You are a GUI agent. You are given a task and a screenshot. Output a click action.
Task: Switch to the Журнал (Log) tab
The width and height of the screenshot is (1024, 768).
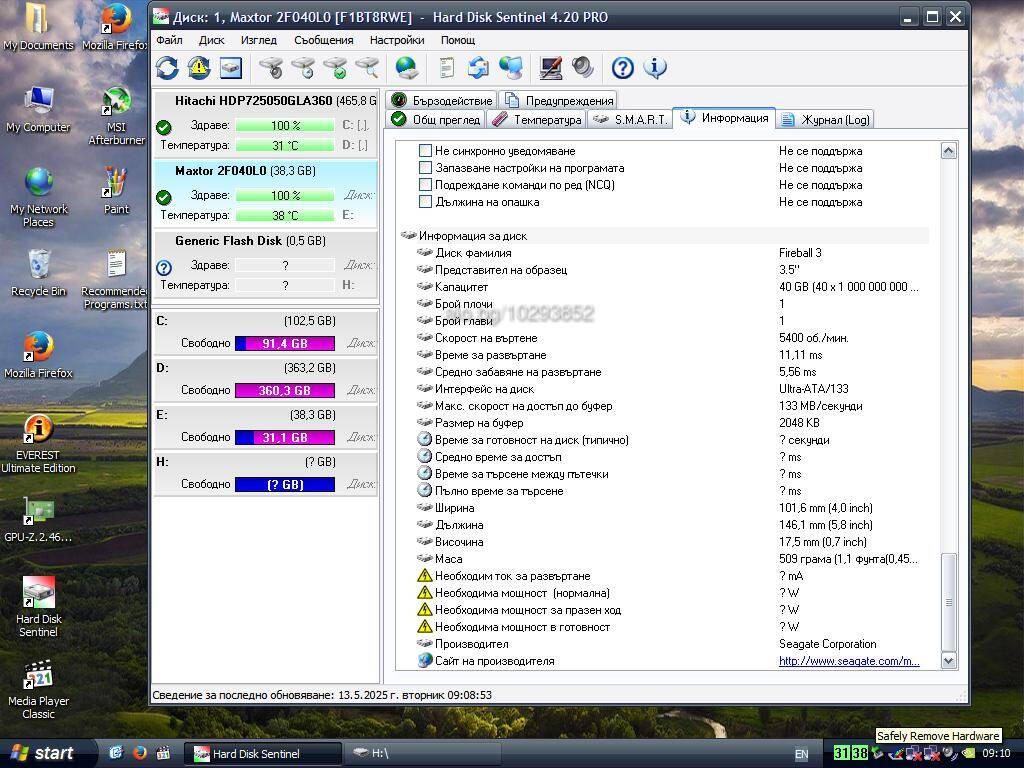(x=825, y=120)
